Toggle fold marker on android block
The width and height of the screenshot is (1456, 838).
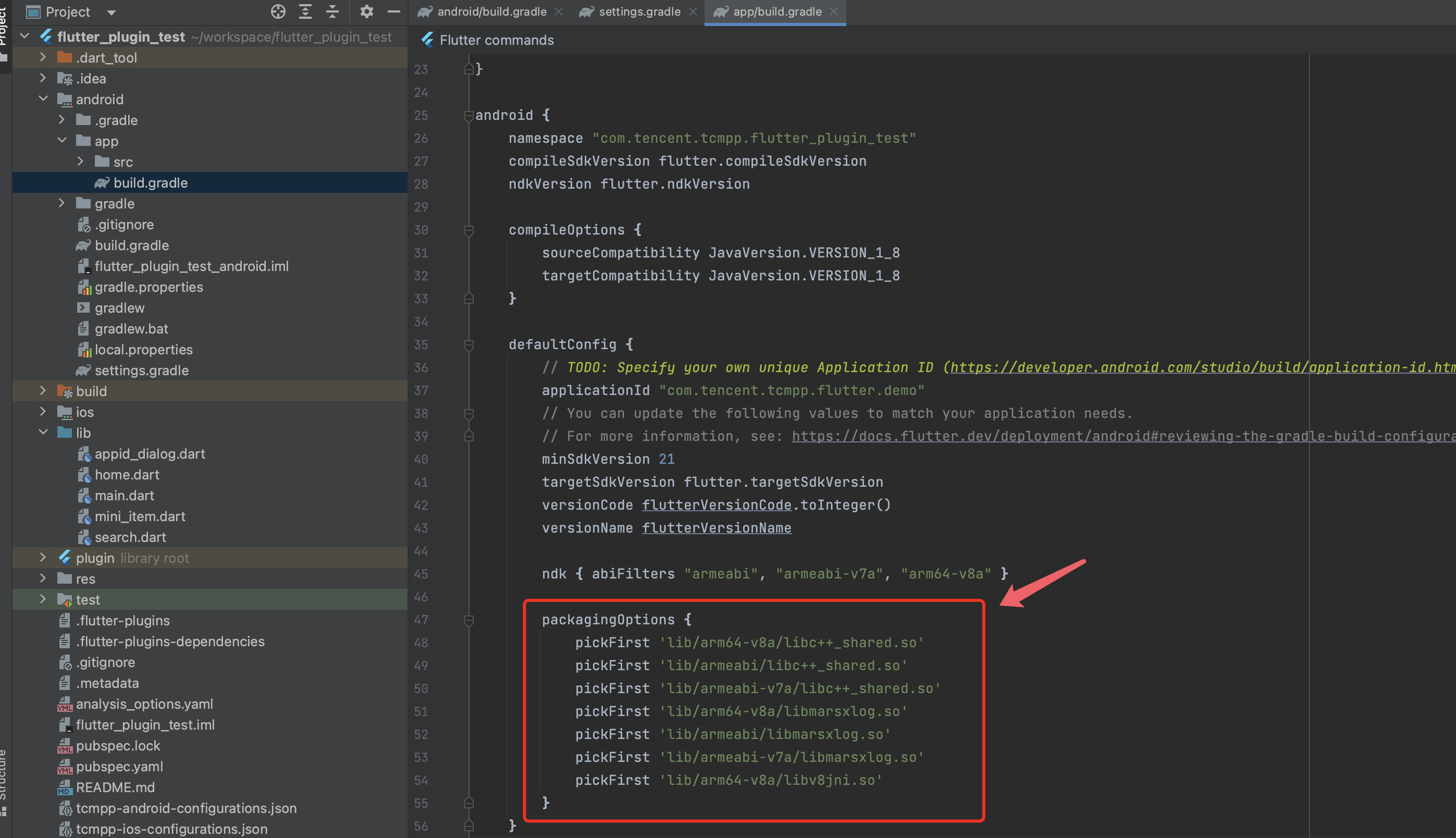pos(469,116)
